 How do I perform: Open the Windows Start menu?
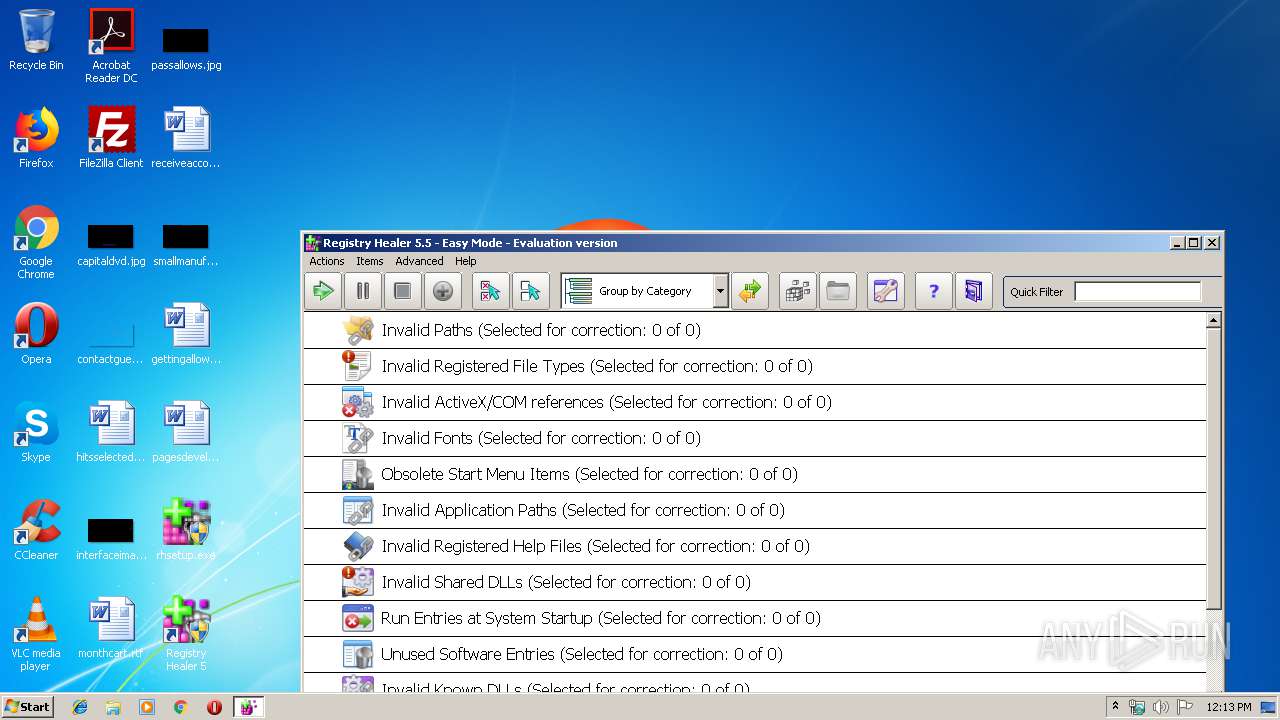tap(28, 707)
